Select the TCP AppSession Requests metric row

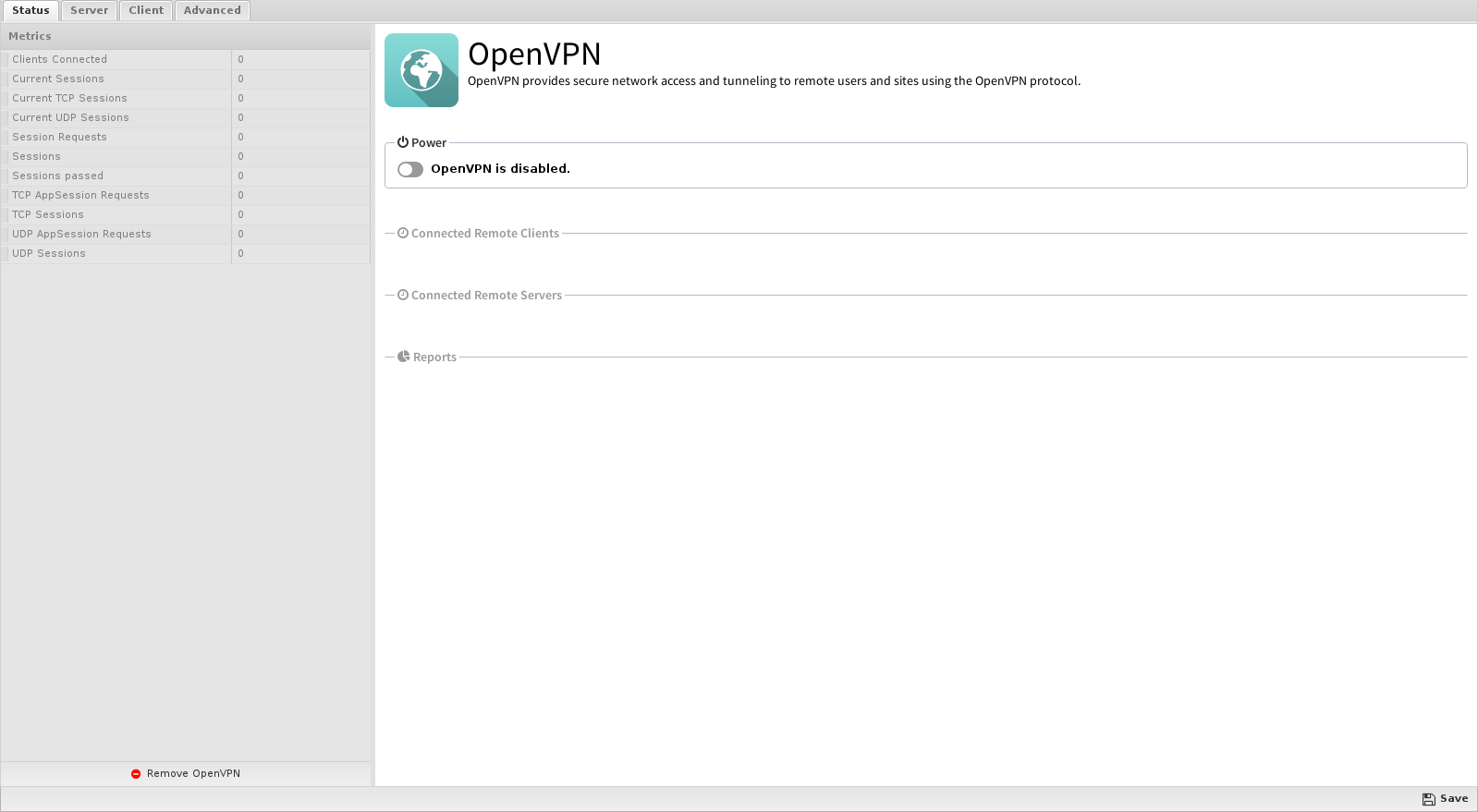186,195
